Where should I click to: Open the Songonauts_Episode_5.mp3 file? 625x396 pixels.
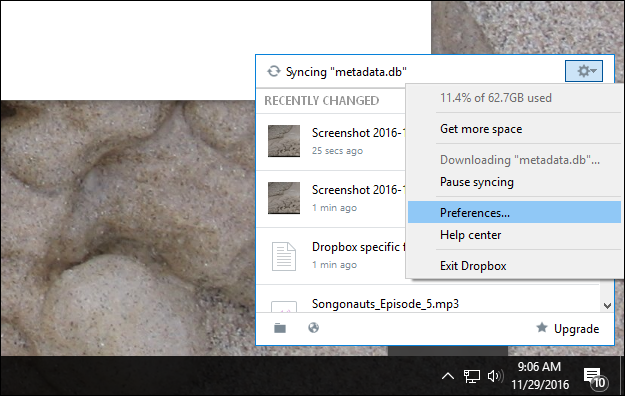click(385, 304)
